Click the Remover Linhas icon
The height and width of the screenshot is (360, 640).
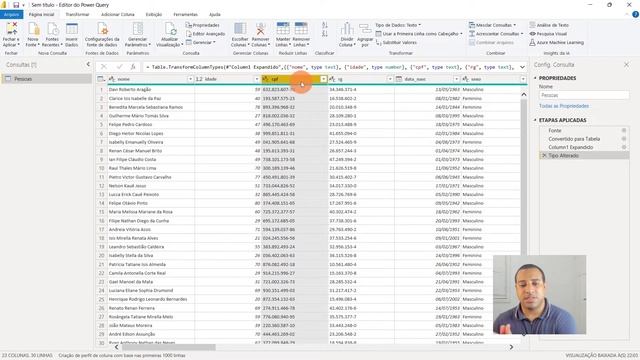pos(301,29)
